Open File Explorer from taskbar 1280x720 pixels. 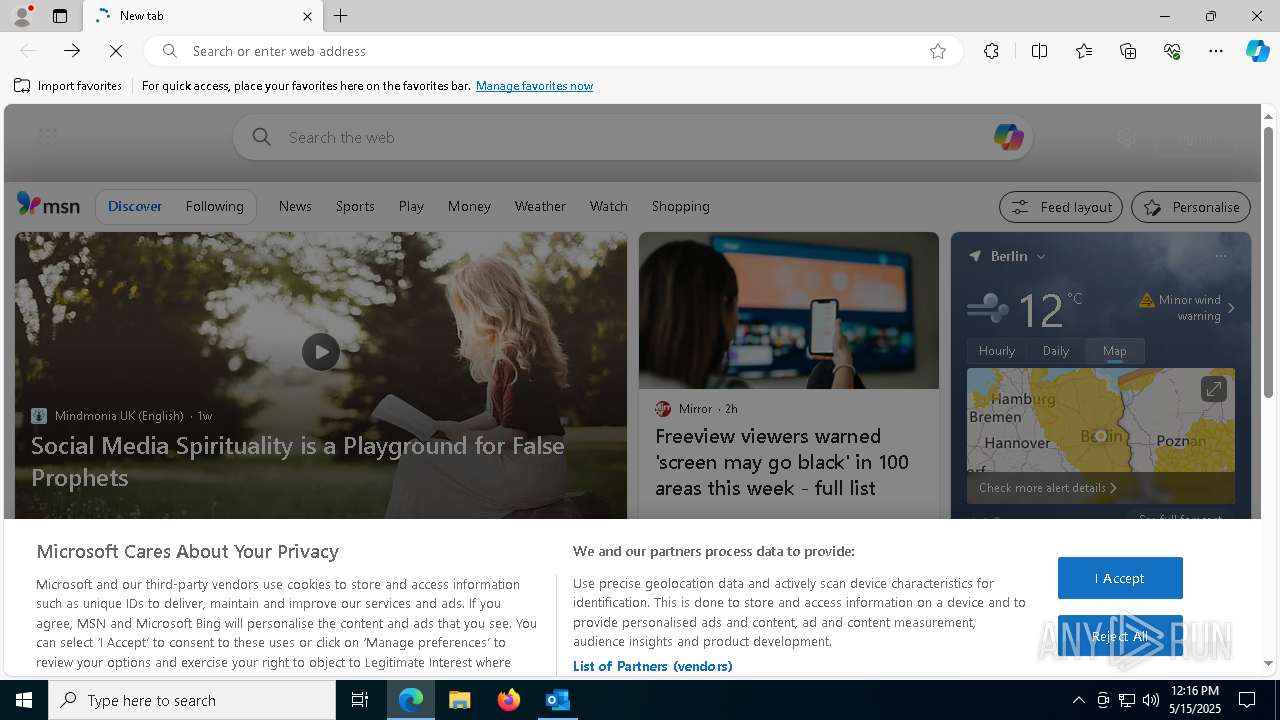point(460,700)
